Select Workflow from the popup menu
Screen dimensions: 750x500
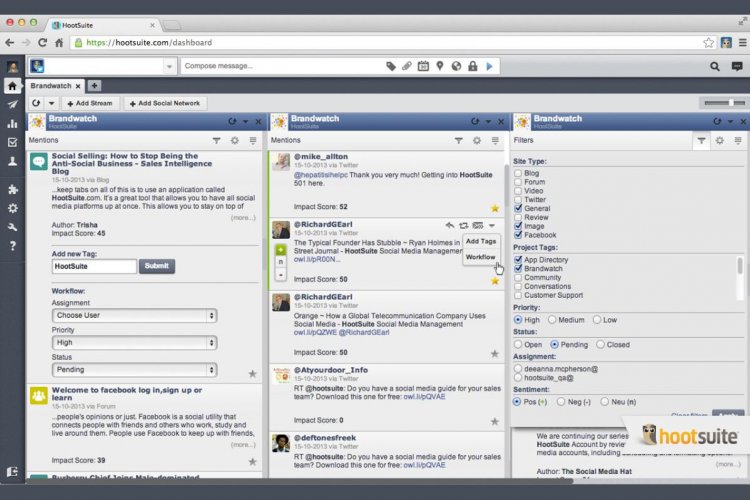480,257
